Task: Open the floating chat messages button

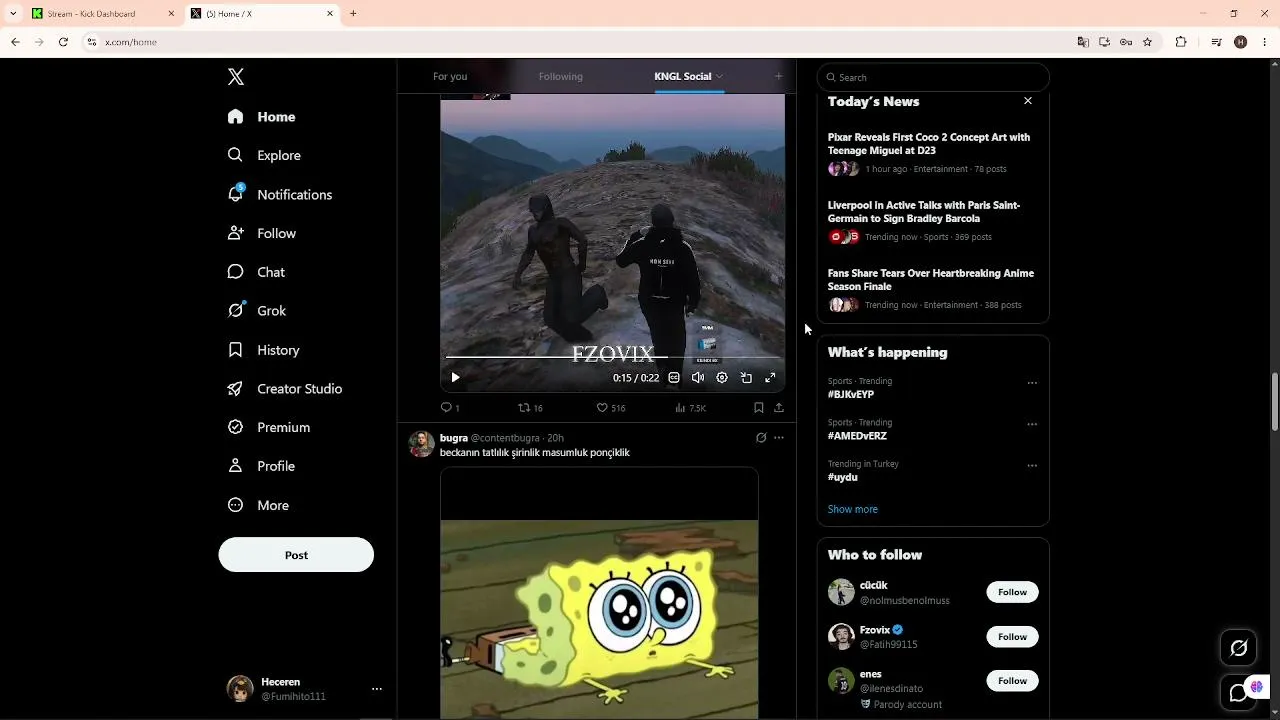Action: pos(1238,692)
